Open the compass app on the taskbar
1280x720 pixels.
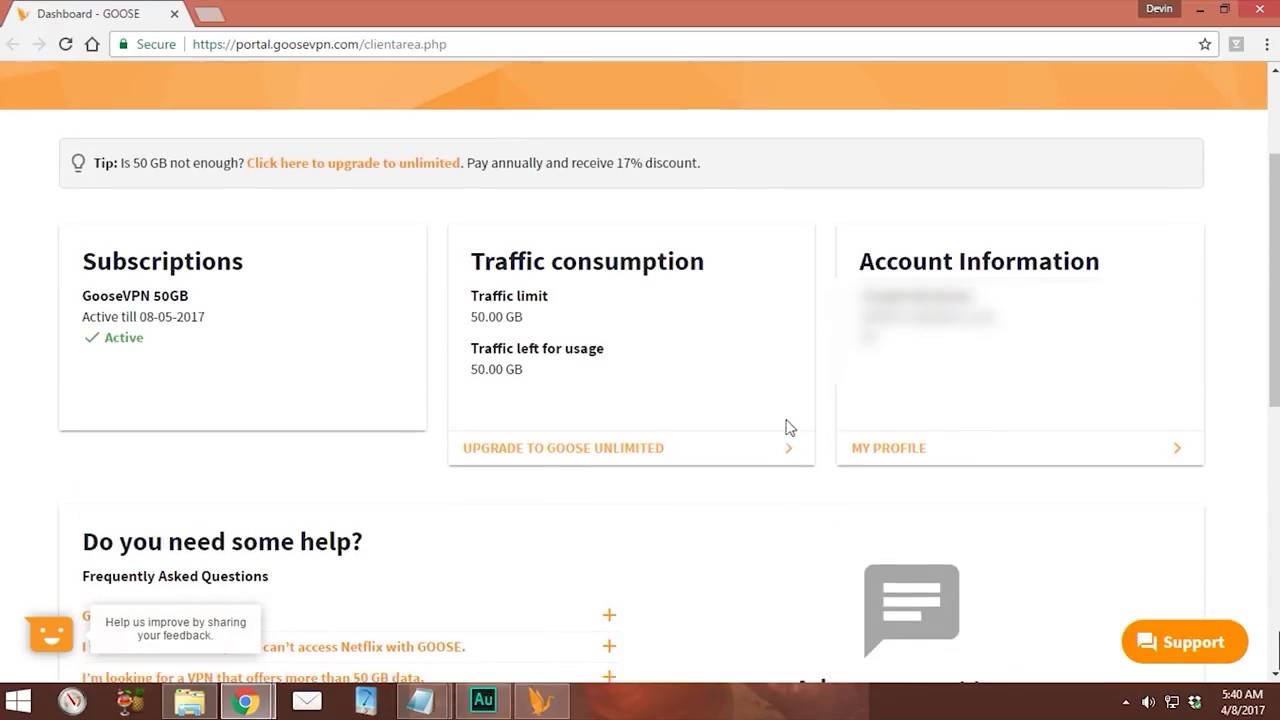coord(71,701)
